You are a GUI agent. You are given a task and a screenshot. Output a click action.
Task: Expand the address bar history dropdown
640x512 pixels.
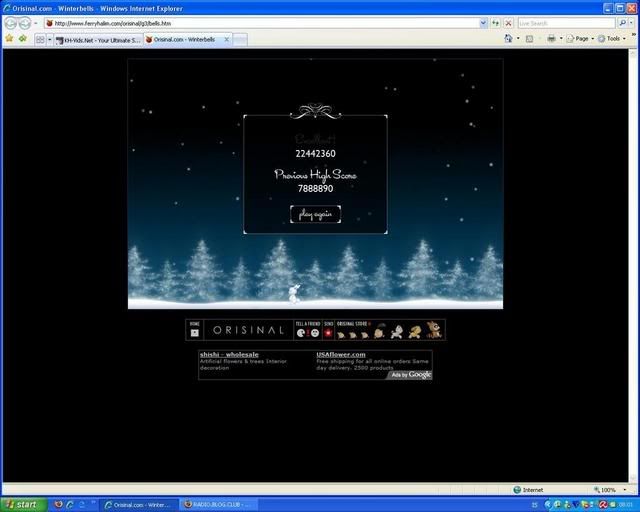(483, 23)
